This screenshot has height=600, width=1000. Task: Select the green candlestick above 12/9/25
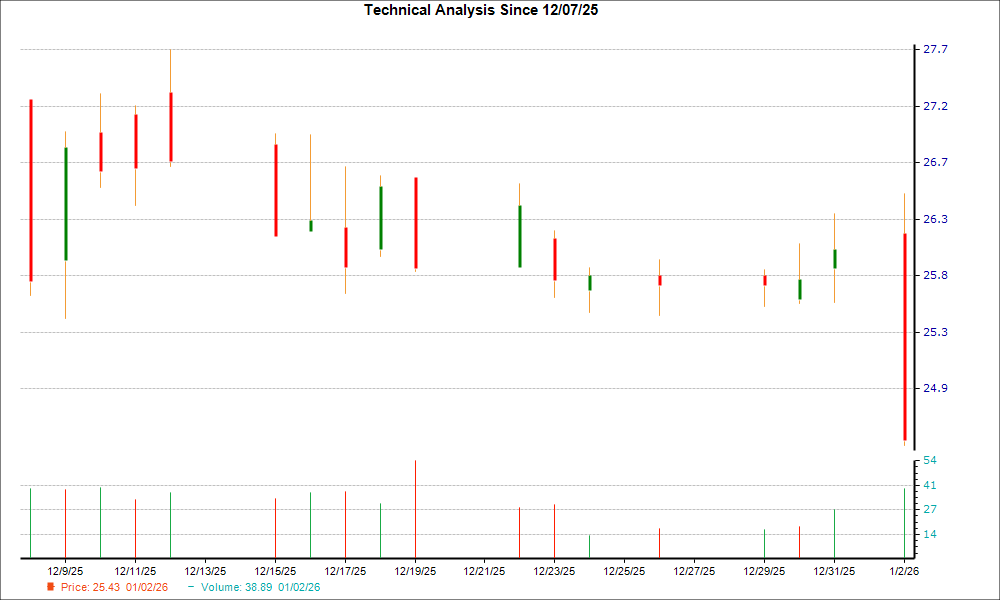pos(66,204)
